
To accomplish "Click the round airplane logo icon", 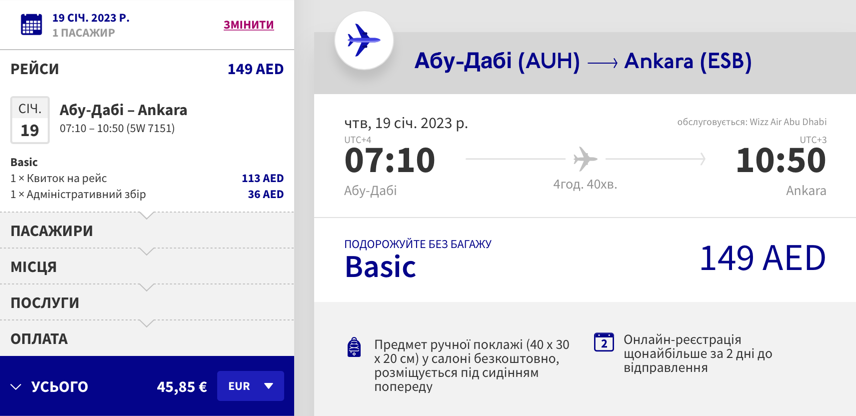I will click(x=364, y=40).
